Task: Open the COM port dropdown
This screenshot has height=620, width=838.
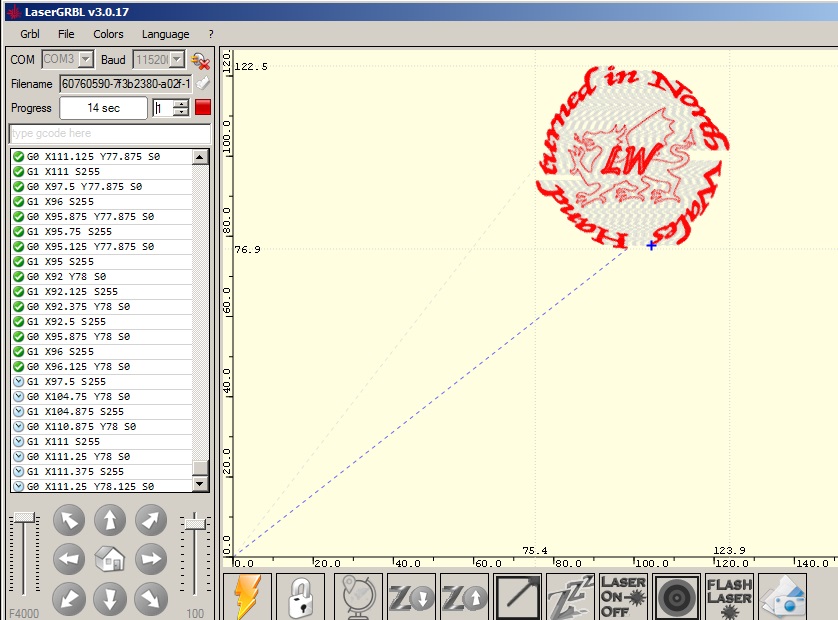Action: point(86,59)
